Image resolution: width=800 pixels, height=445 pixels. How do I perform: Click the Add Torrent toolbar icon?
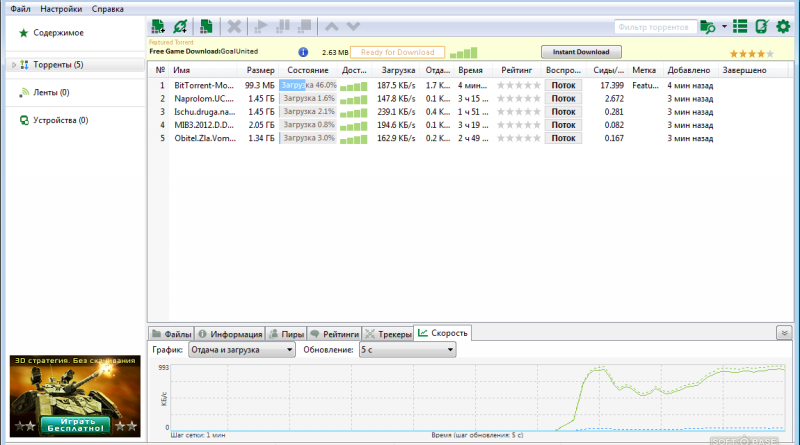pyautogui.click(x=158, y=26)
